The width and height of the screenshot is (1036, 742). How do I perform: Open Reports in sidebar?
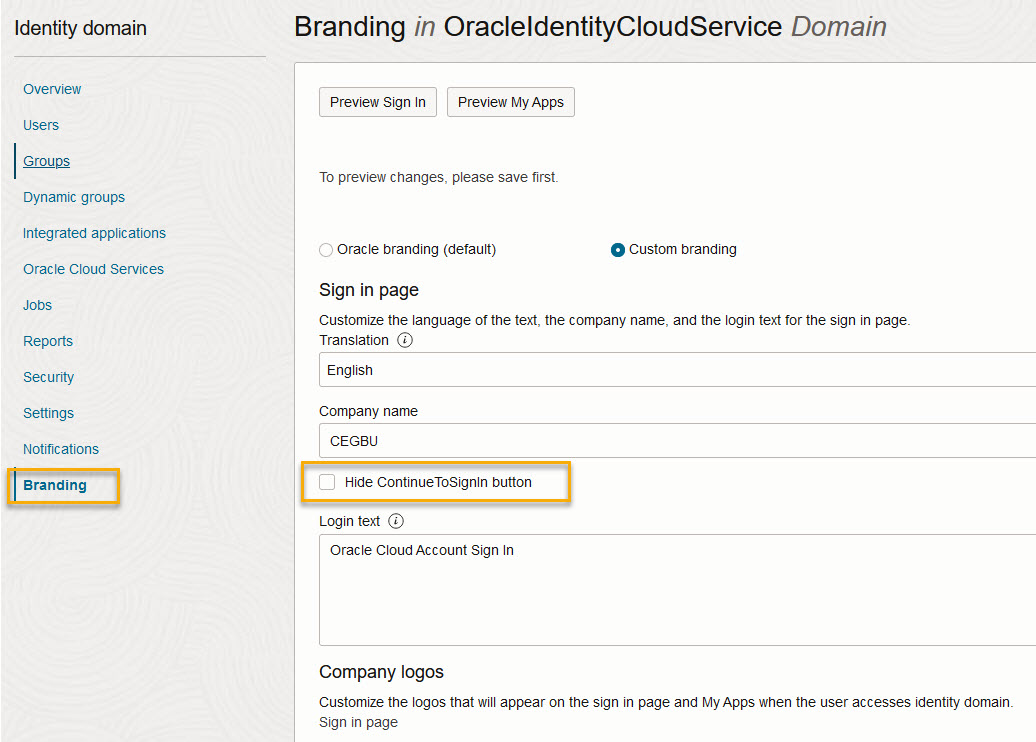point(48,342)
